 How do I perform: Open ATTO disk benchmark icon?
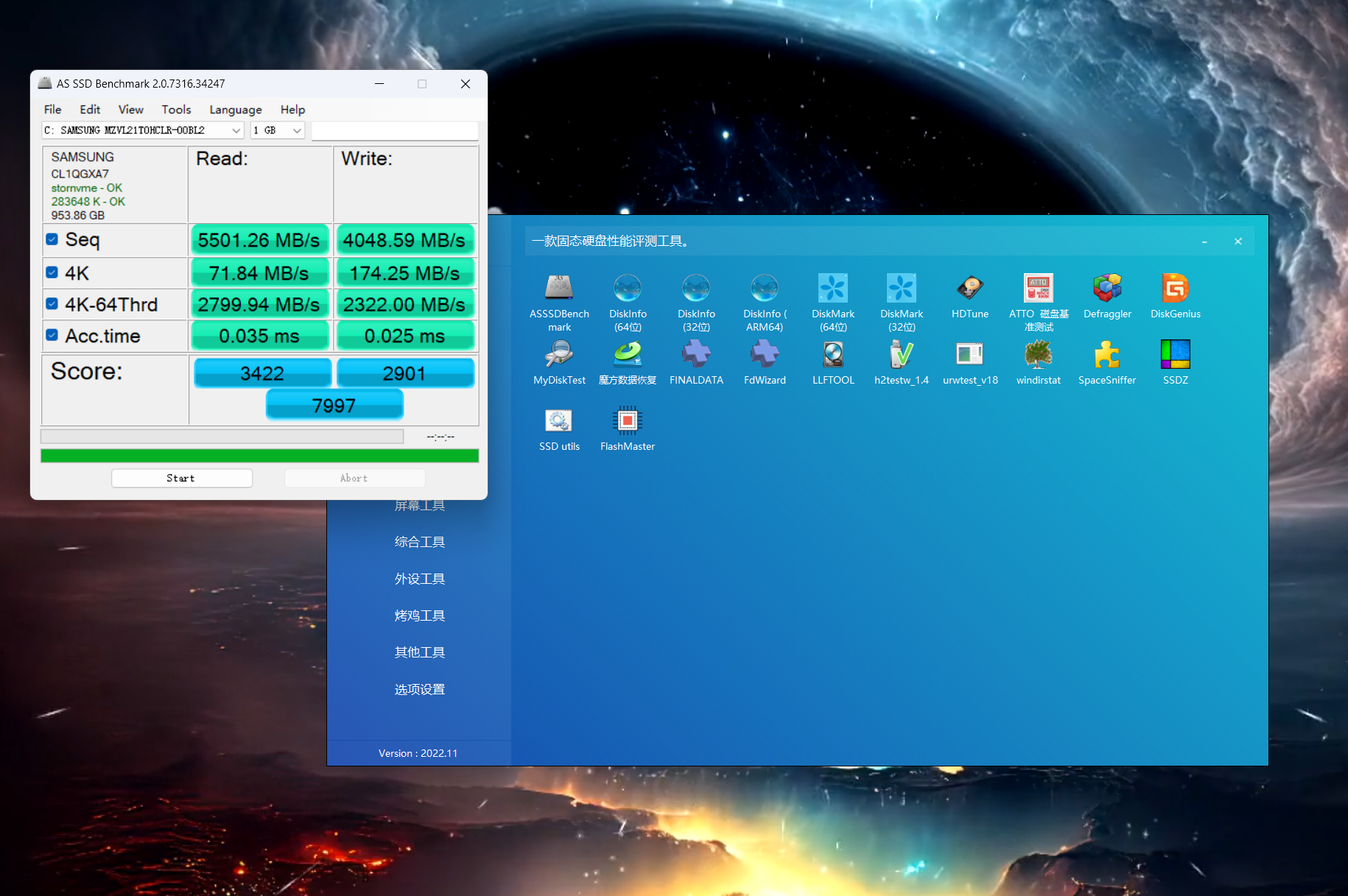[x=1039, y=288]
